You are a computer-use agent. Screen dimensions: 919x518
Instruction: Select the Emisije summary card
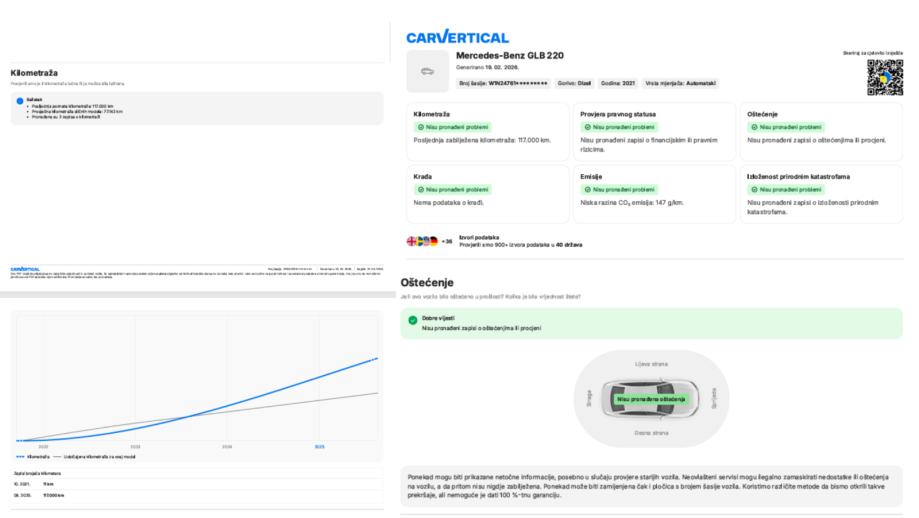tap(655, 194)
